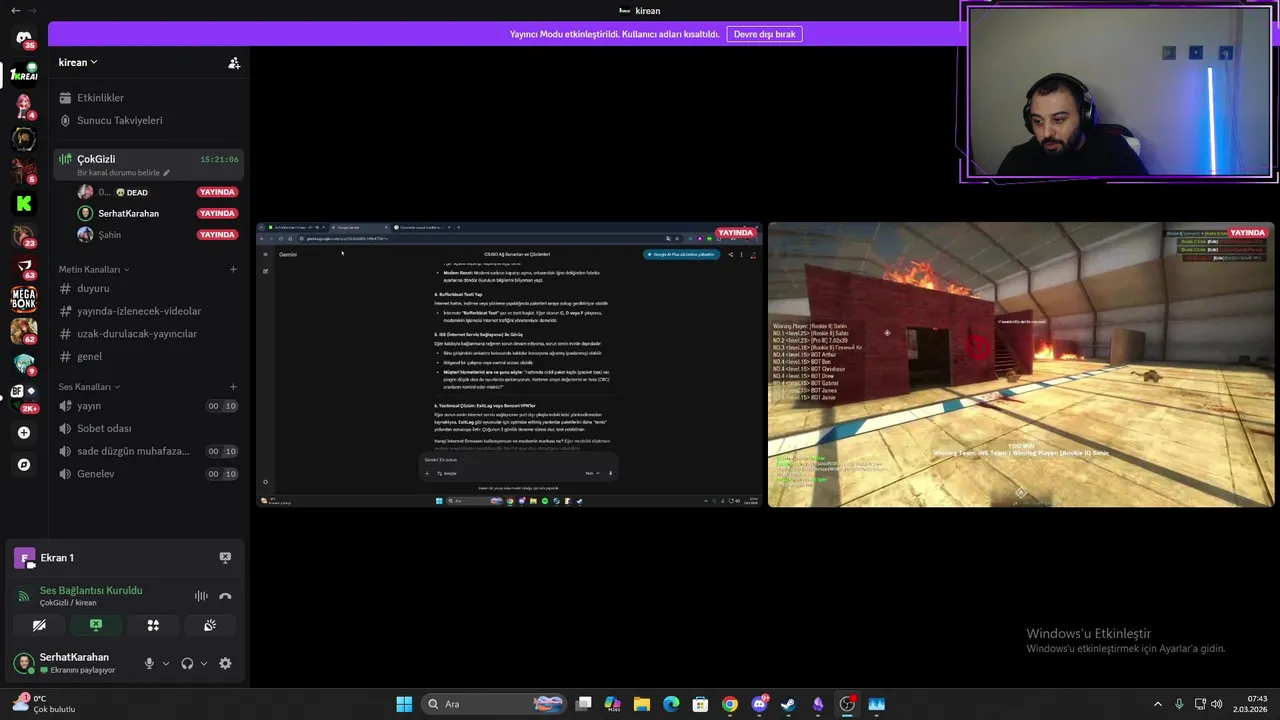This screenshot has height=720, width=1280.
Task: Open the Gemini browser stream thumbnail
Action: (x=510, y=365)
